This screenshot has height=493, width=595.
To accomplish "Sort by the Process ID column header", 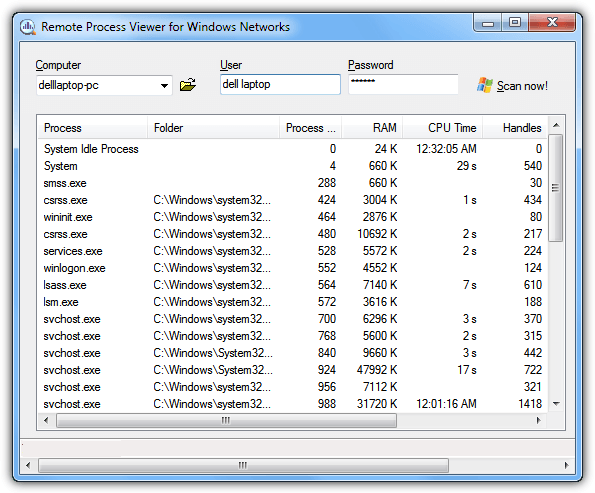I will [310, 128].
